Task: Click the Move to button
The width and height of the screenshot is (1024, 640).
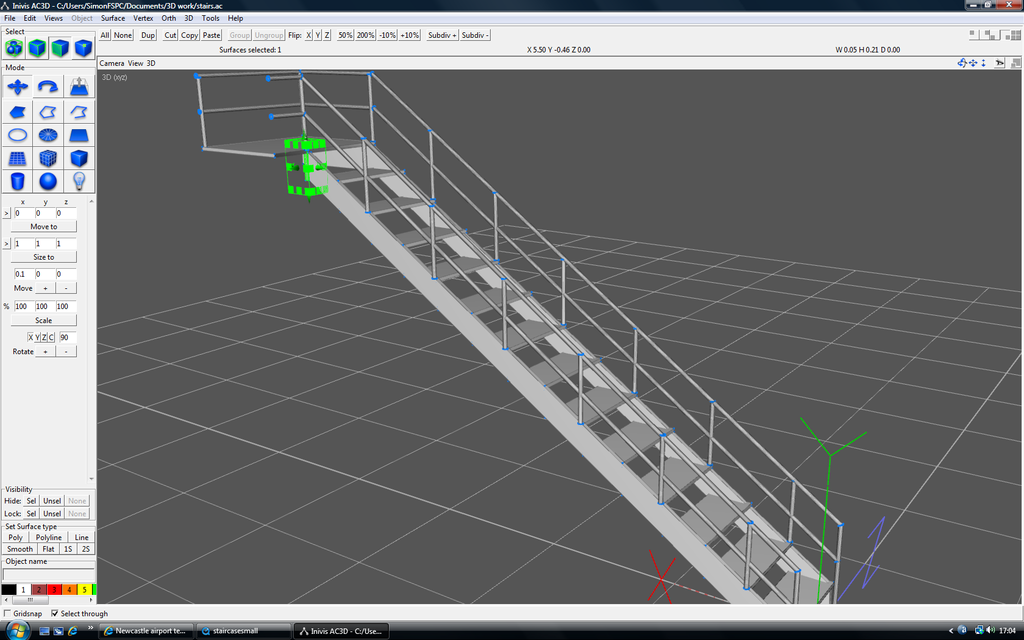Action: 44,226
